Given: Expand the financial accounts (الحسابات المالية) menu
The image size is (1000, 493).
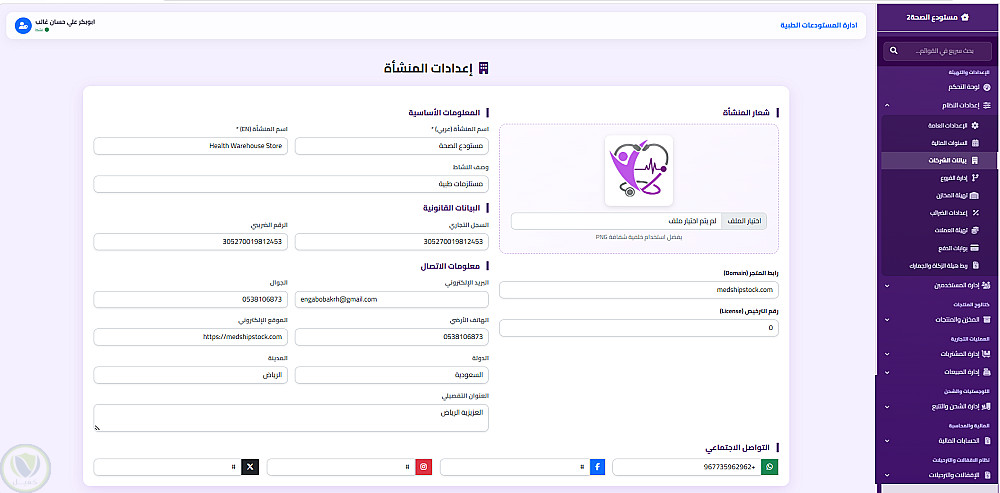Looking at the screenshot, I should click(939, 440).
